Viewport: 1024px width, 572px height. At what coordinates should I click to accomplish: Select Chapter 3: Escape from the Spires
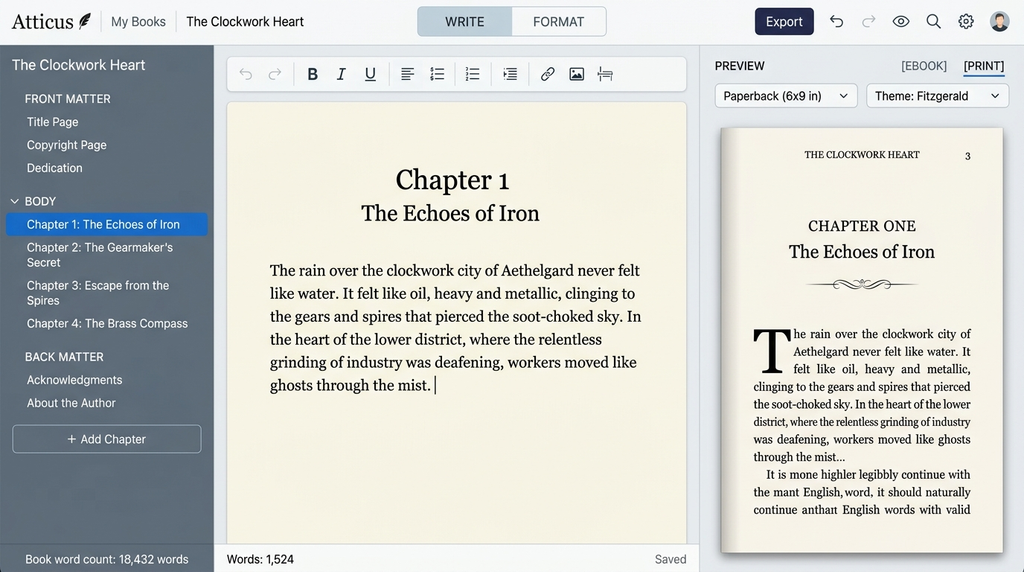point(98,293)
